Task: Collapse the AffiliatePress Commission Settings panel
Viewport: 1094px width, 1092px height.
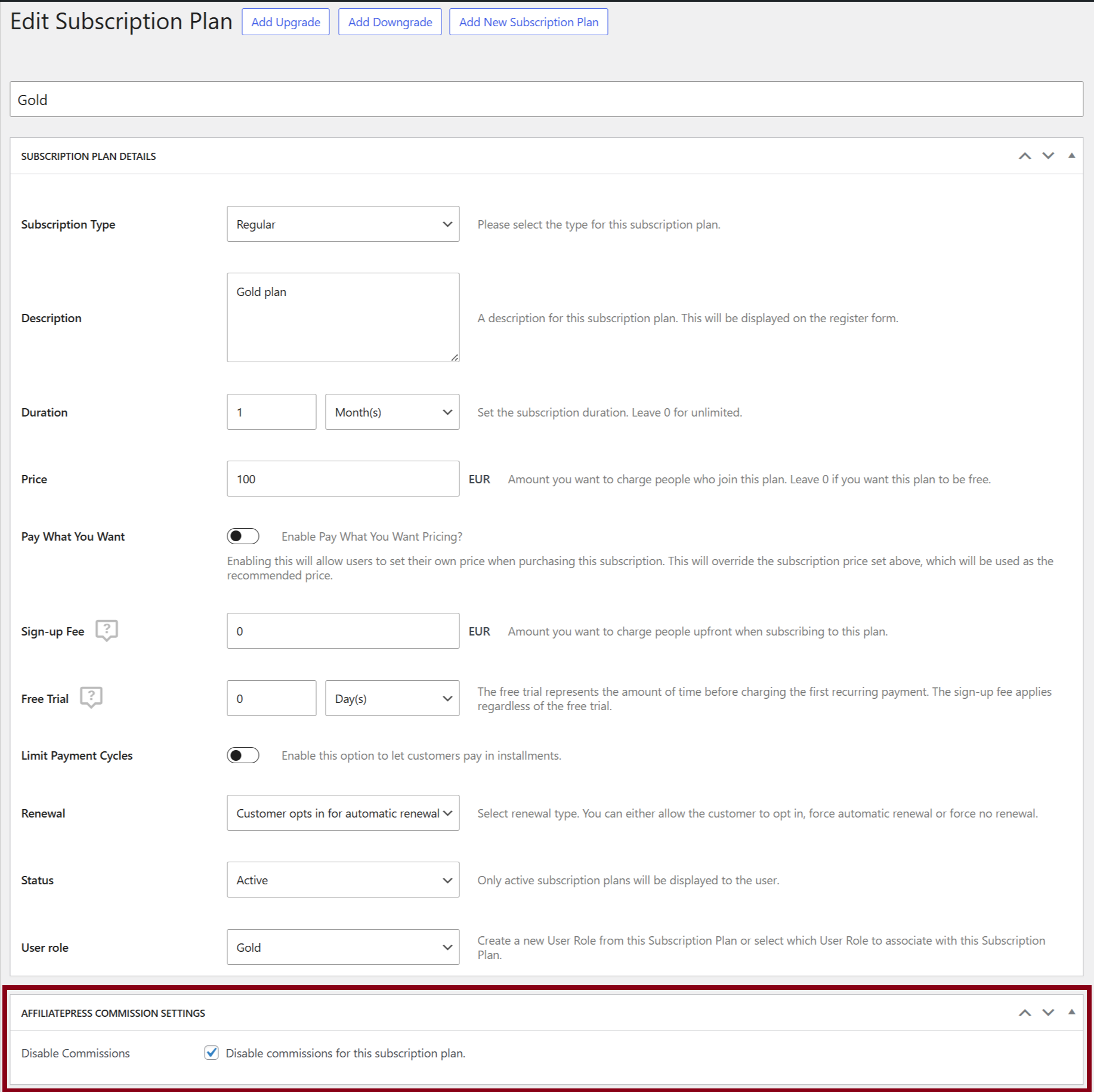Action: pyautogui.click(x=1071, y=1013)
